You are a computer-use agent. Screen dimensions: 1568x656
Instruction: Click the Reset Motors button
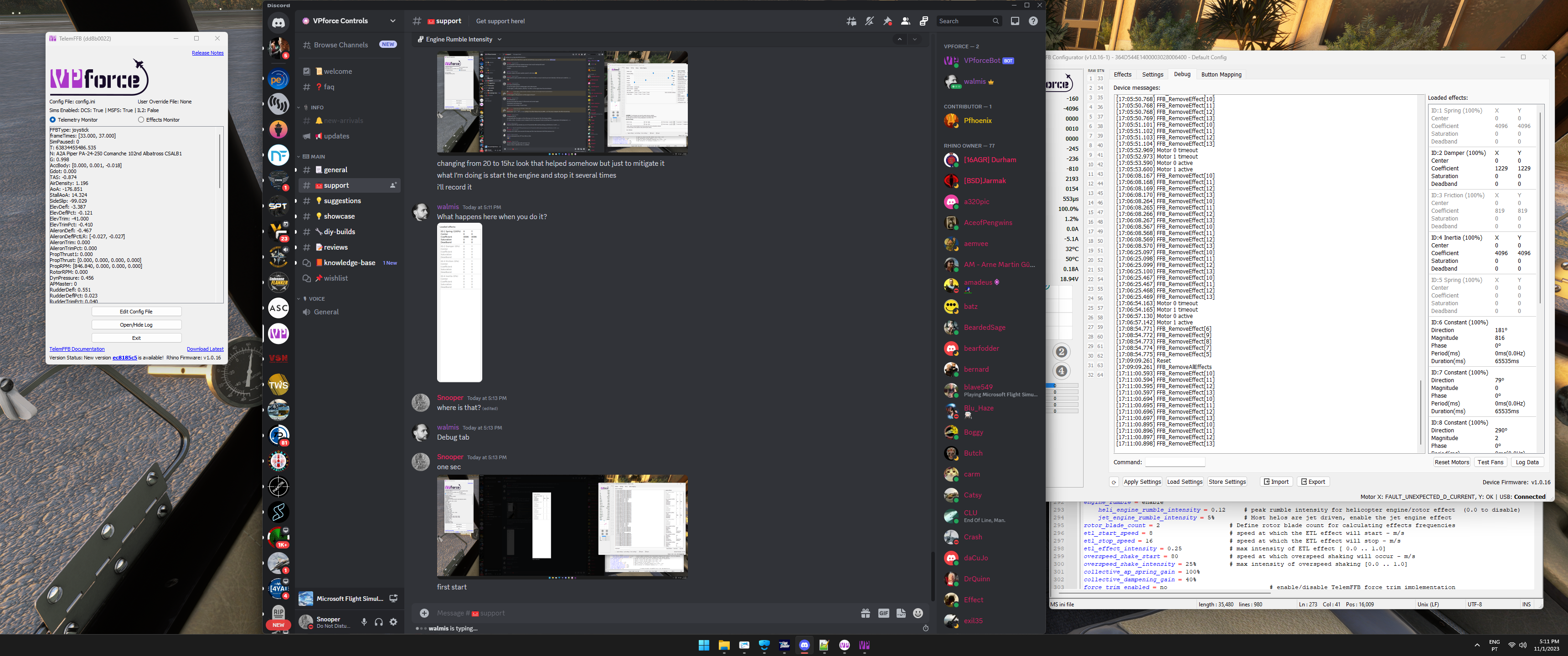tap(1451, 462)
